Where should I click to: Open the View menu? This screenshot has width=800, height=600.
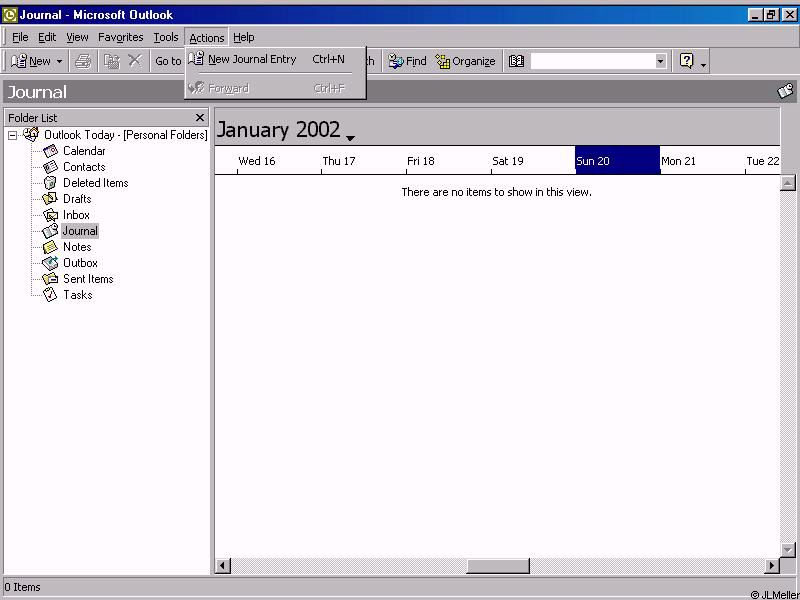pos(77,37)
